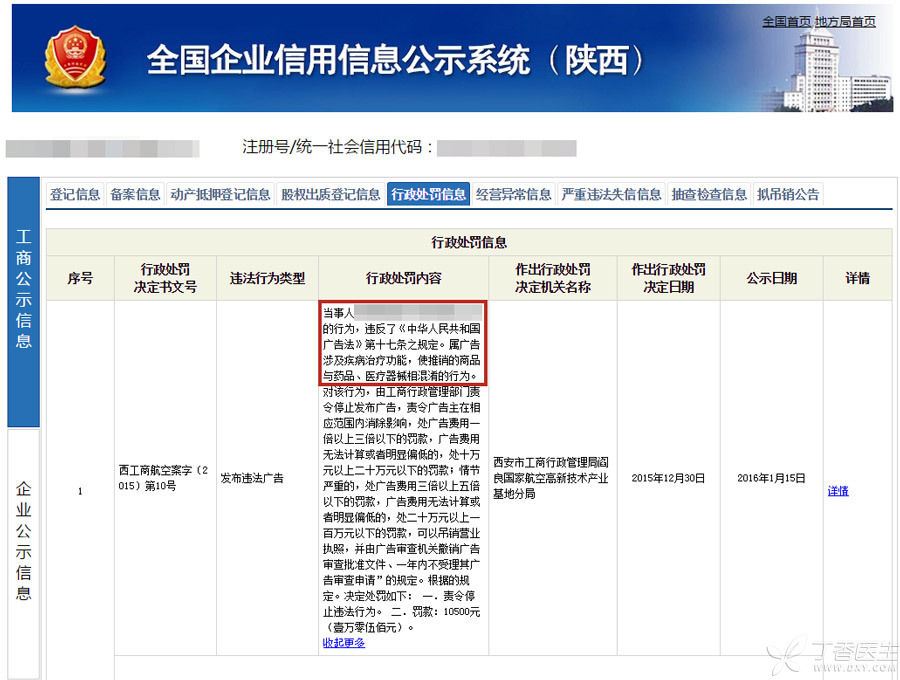This screenshot has height=680, width=900.
Task: Click the document number 西工商航空案字 cell
Action: 164,478
